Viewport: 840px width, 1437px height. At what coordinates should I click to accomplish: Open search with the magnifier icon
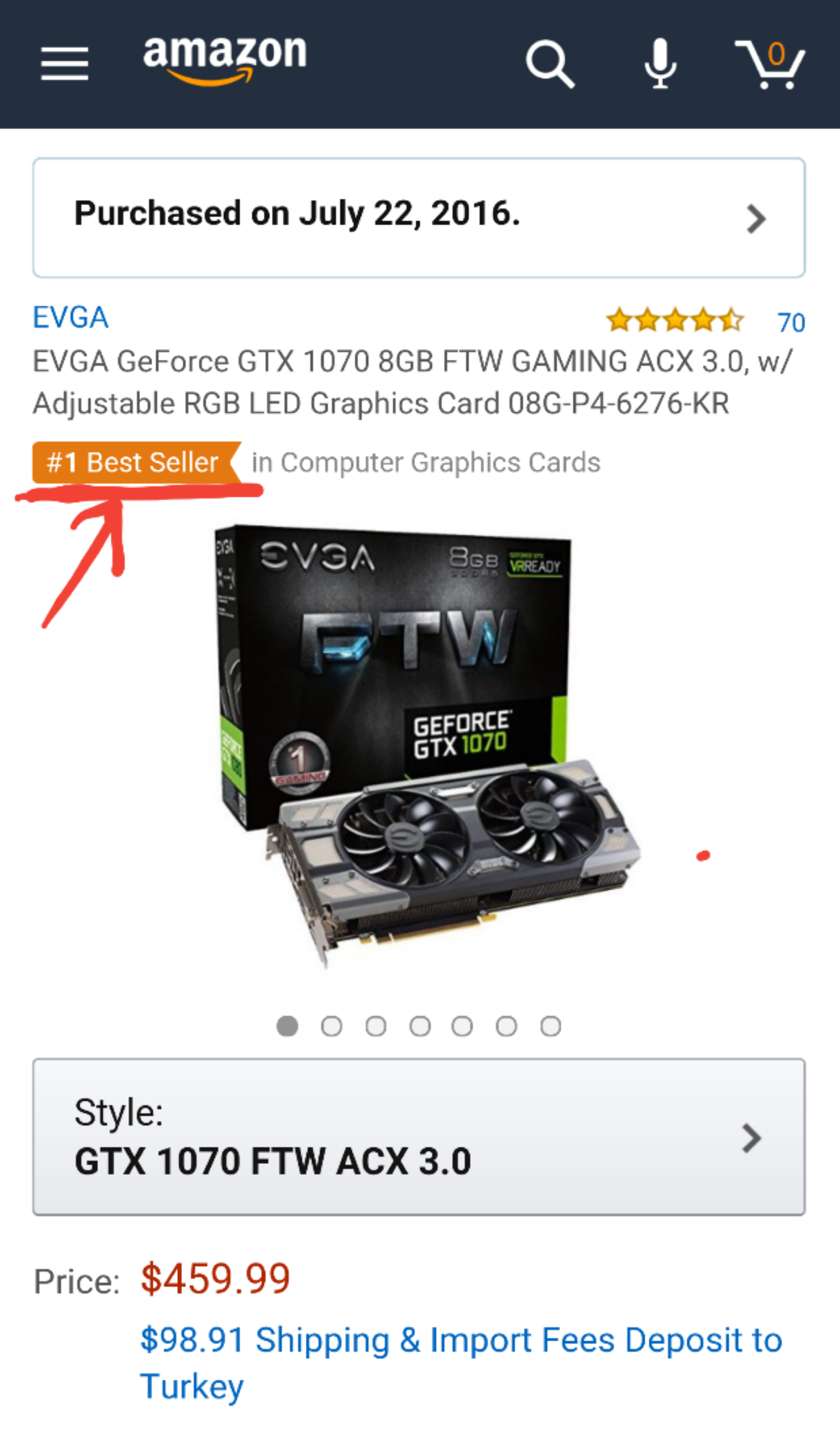[550, 64]
